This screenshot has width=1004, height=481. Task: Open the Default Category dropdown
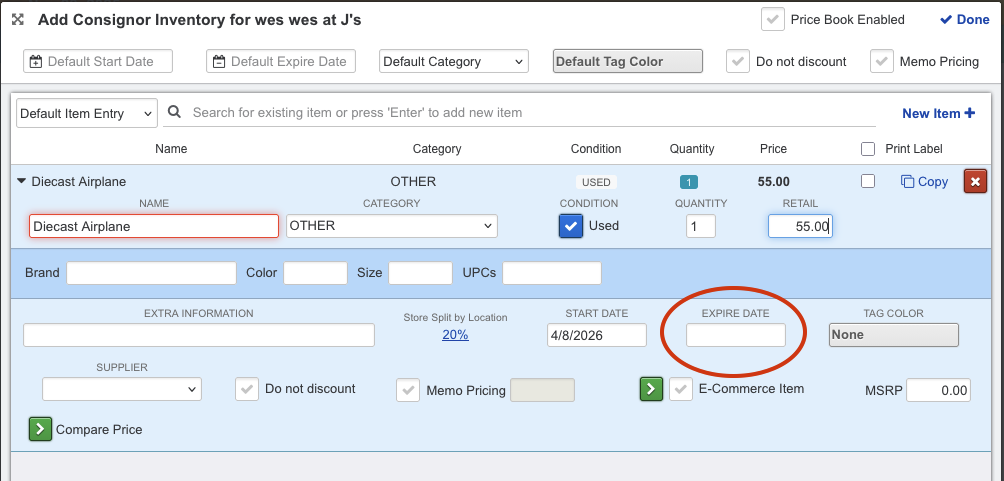[x=453, y=62]
